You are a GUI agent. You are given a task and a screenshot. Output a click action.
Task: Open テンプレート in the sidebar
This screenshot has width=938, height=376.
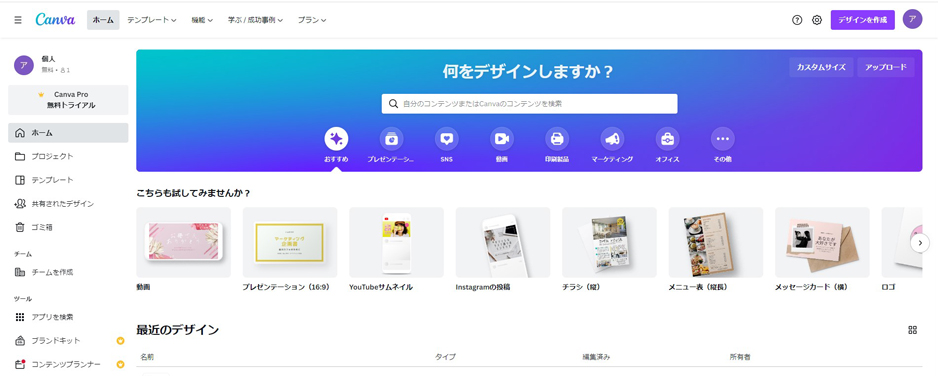click(68, 180)
